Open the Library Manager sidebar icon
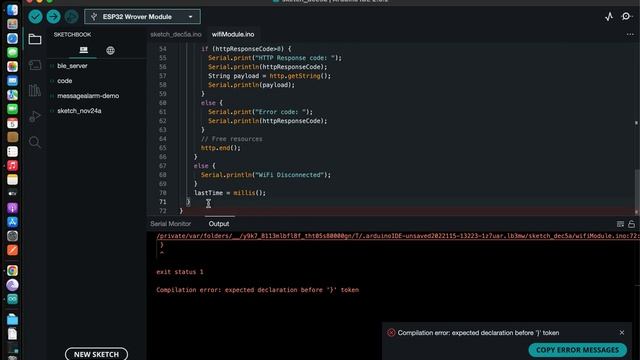The width and height of the screenshot is (640, 360). (35, 91)
